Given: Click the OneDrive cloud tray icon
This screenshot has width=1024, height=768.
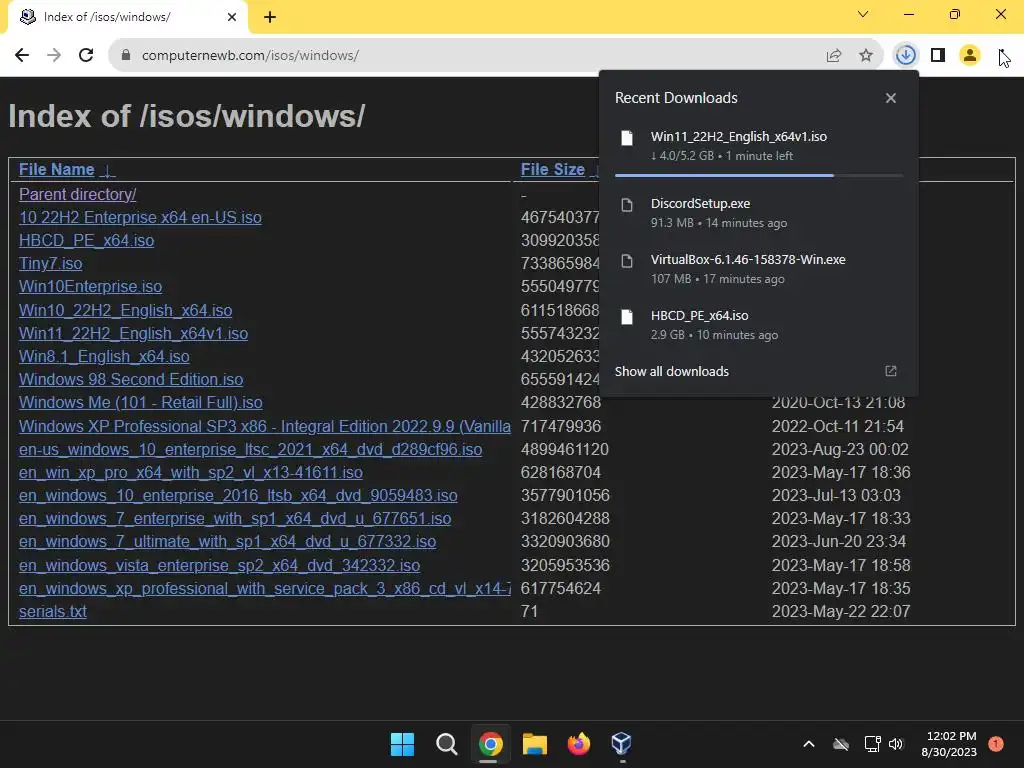Looking at the screenshot, I should coord(841,744).
